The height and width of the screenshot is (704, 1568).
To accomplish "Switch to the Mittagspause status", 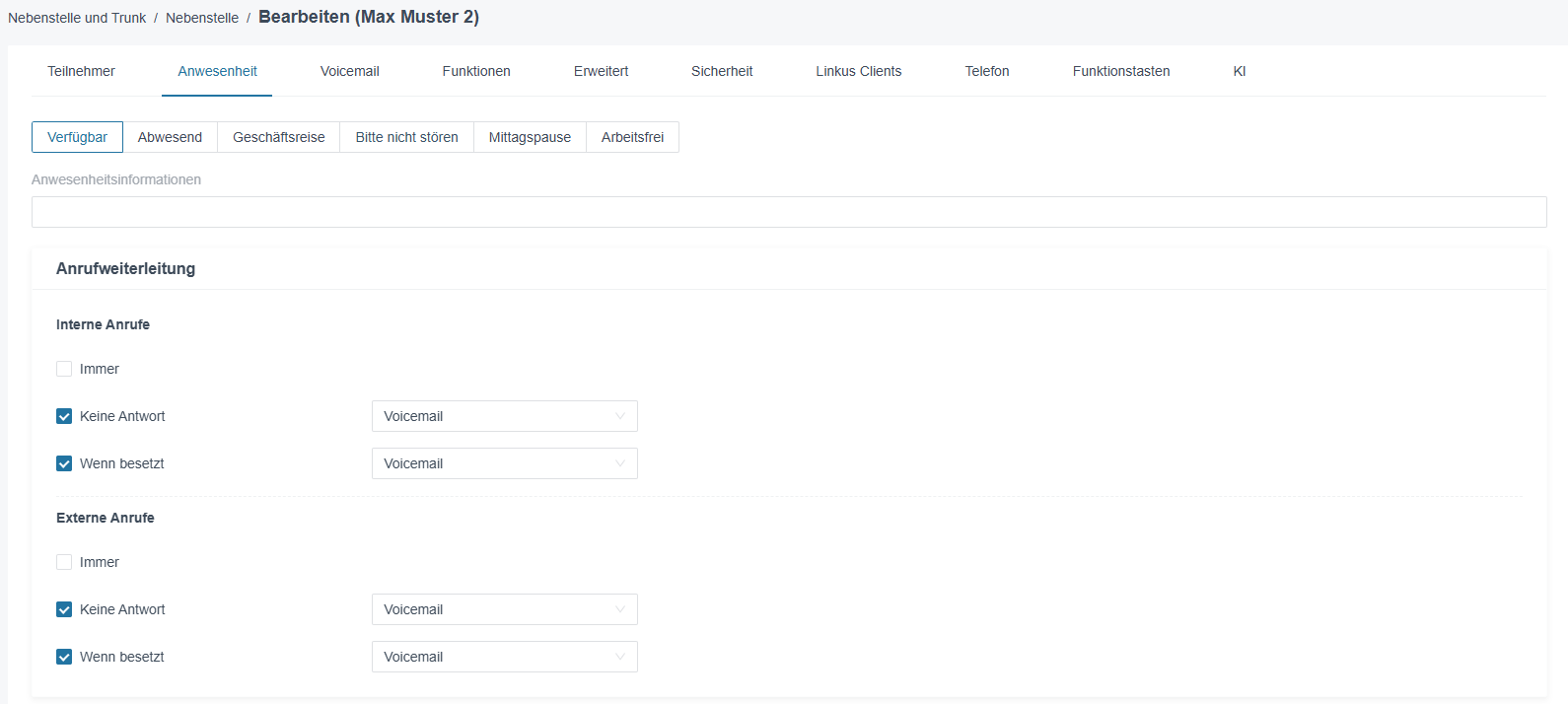I will [530, 137].
